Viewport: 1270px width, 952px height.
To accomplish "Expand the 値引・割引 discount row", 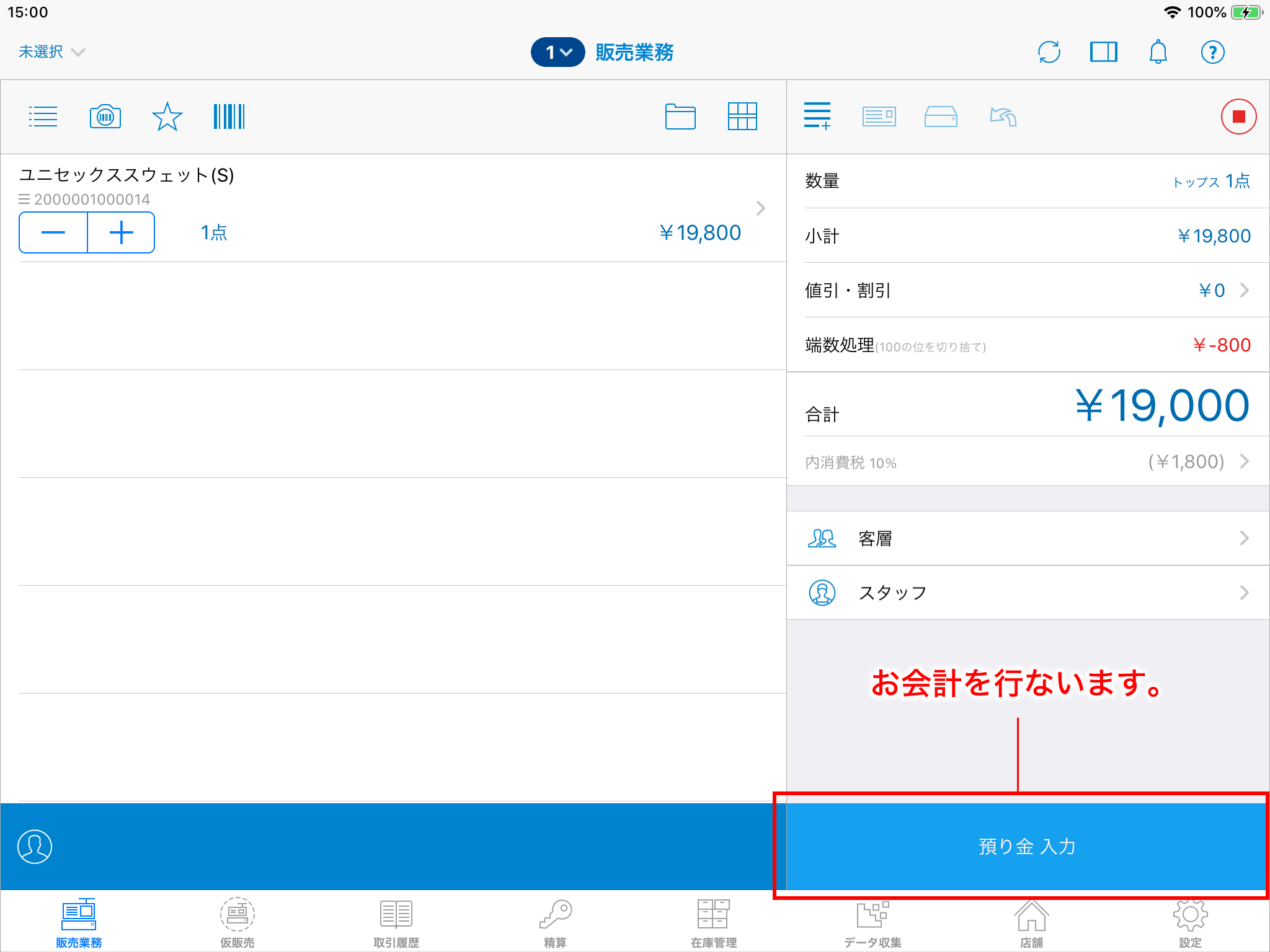I will [1028, 290].
